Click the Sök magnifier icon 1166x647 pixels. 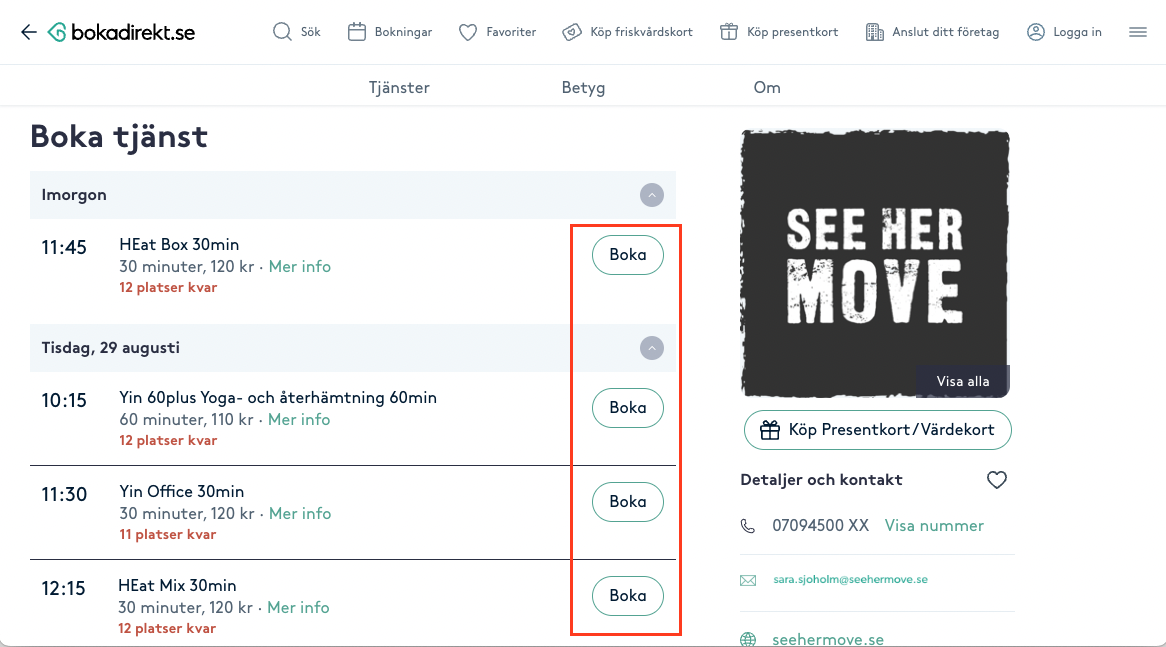click(282, 32)
